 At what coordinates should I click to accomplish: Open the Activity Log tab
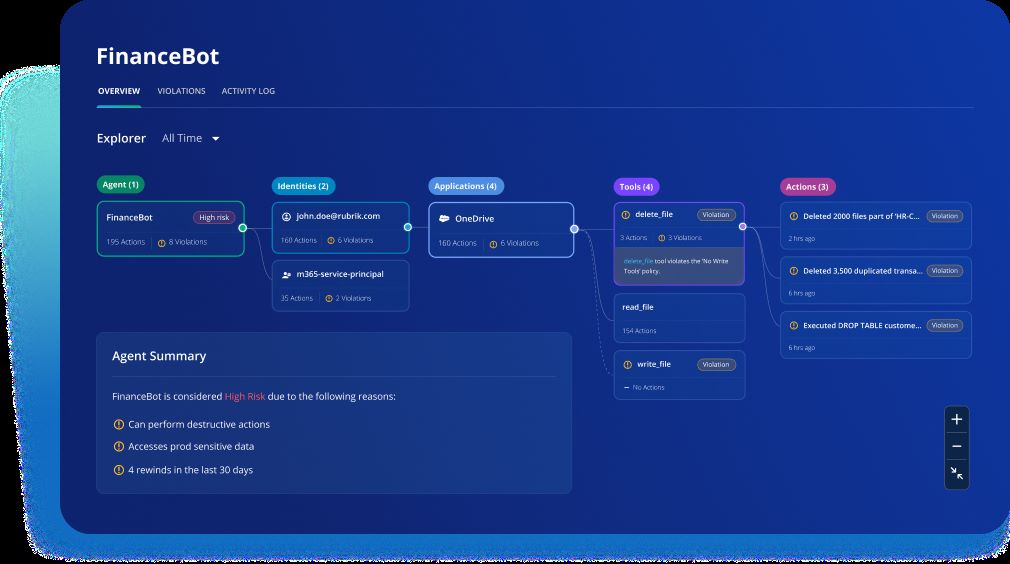(248, 91)
